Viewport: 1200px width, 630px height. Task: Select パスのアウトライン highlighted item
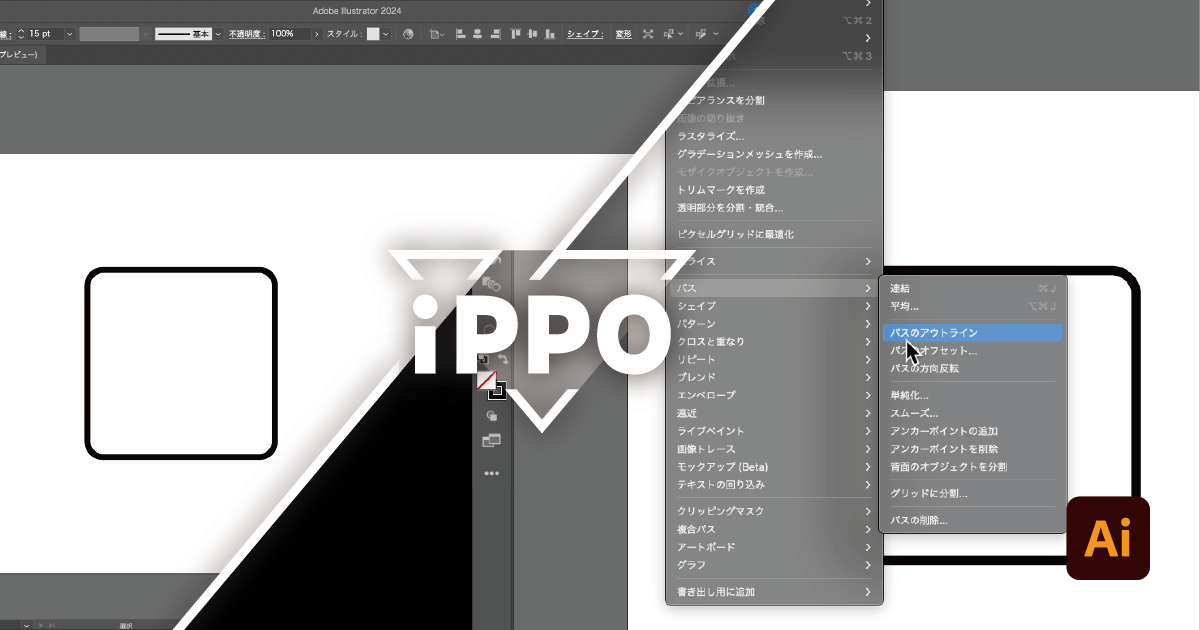coord(973,333)
